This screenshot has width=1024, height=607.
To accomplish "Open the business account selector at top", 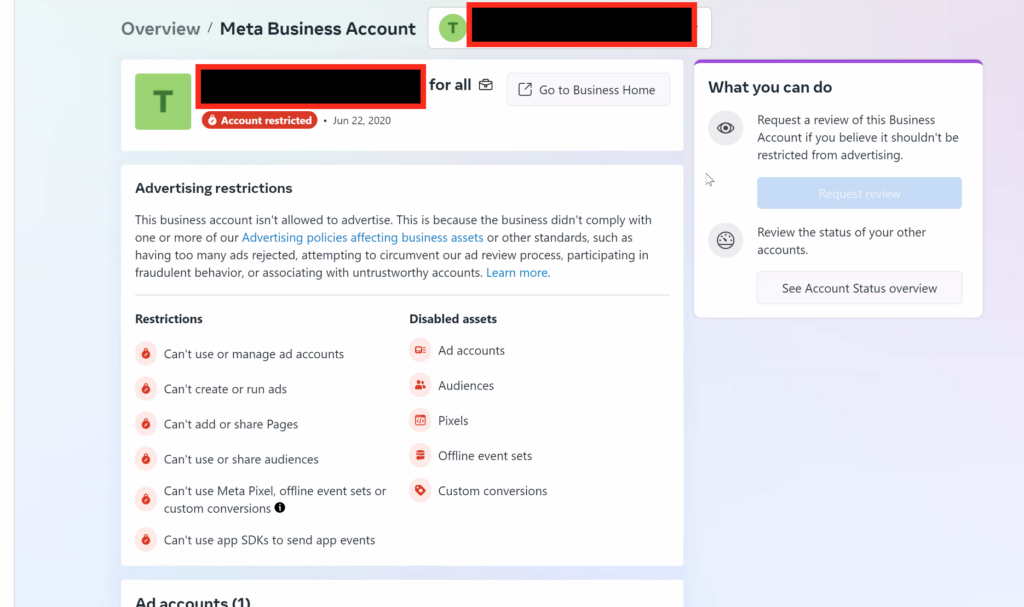I will [x=569, y=28].
